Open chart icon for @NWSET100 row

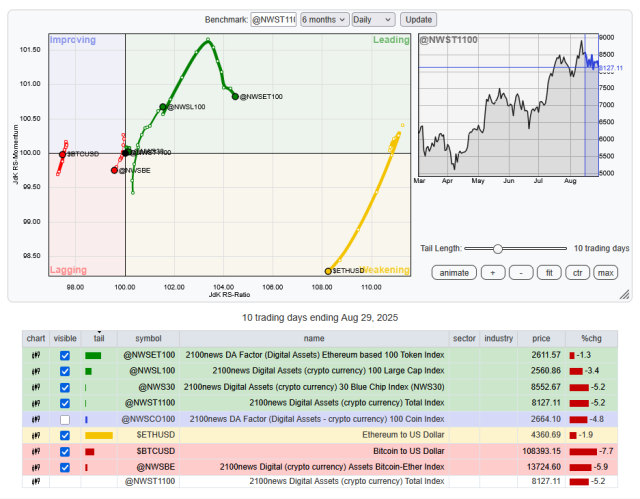[36, 355]
